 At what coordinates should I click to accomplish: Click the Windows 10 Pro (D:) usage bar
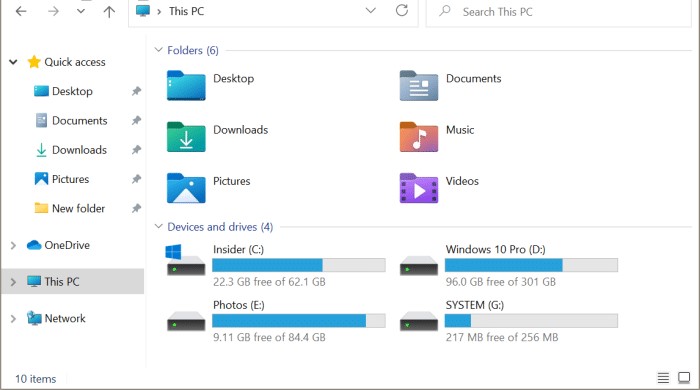coord(531,265)
